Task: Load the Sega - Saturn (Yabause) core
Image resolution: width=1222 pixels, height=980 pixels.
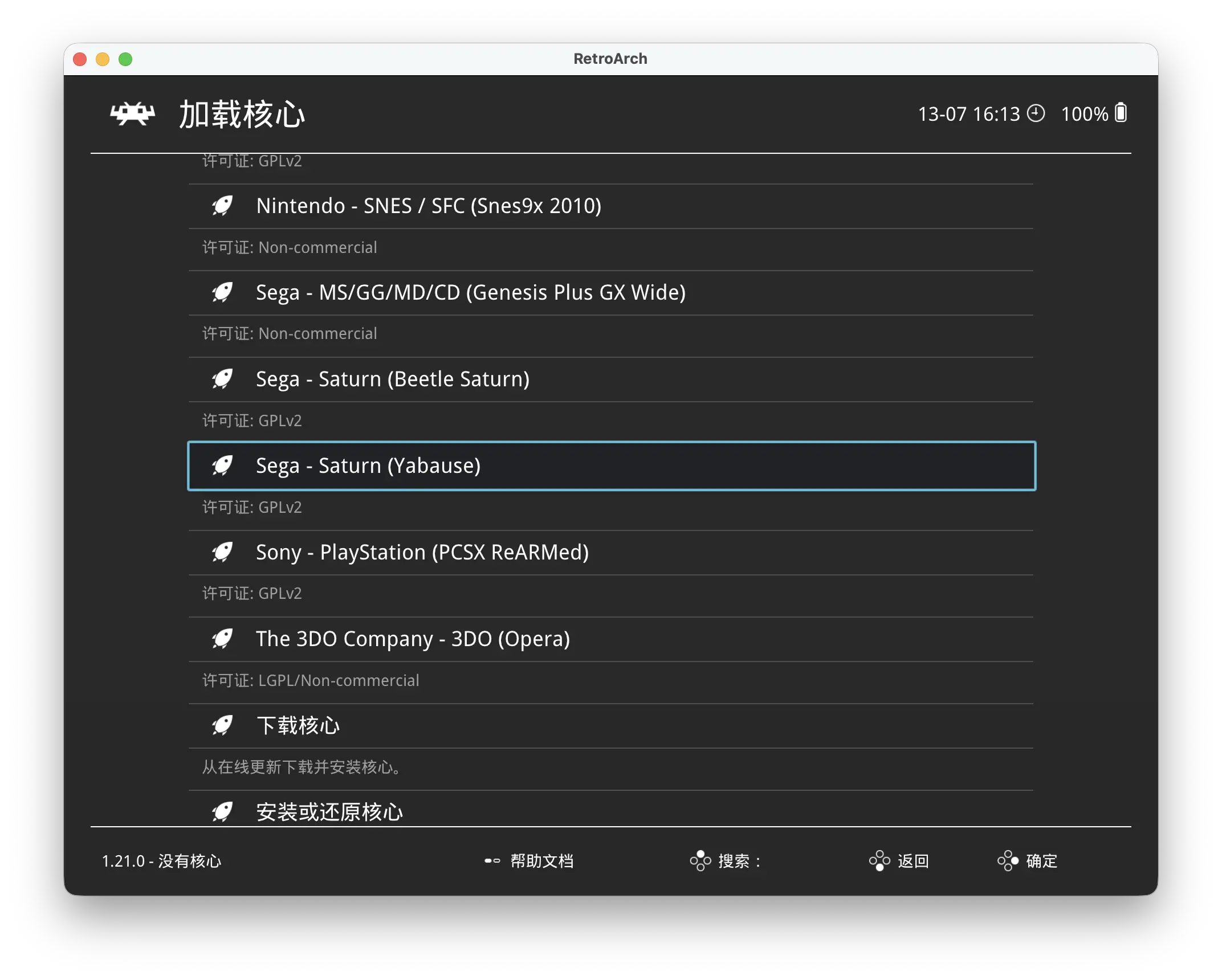Action: pos(611,466)
